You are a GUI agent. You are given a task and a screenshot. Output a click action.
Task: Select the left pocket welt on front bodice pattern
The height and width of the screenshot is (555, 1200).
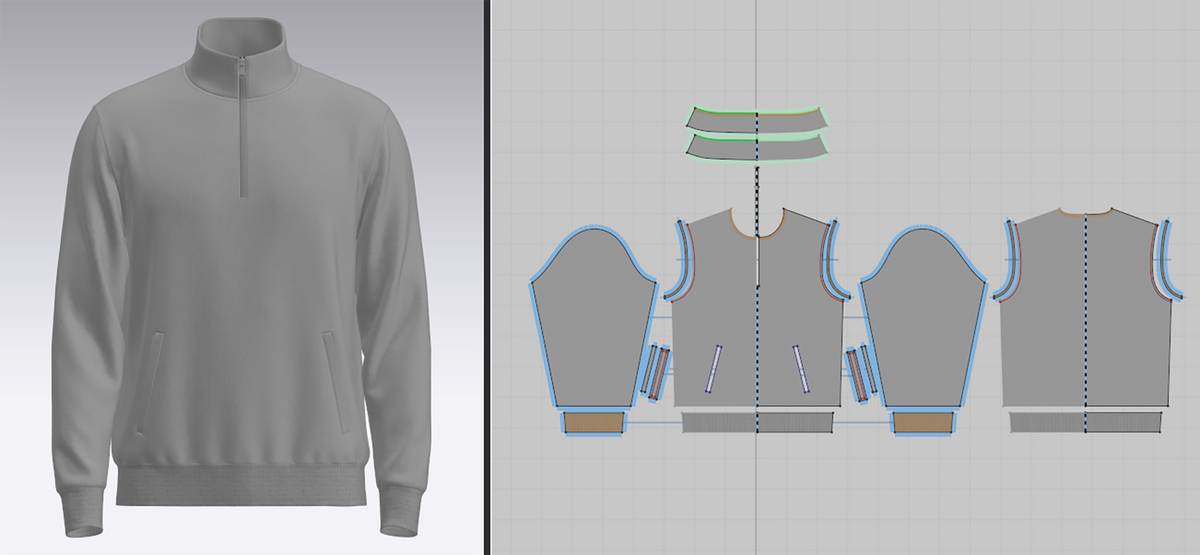coord(716,368)
